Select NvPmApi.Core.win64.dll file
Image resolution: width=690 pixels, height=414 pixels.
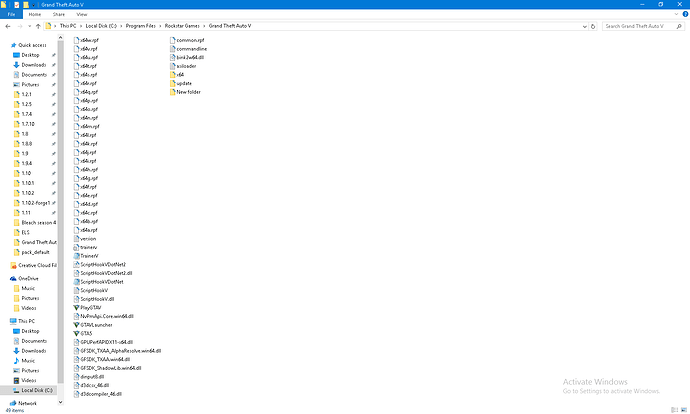pos(106,316)
